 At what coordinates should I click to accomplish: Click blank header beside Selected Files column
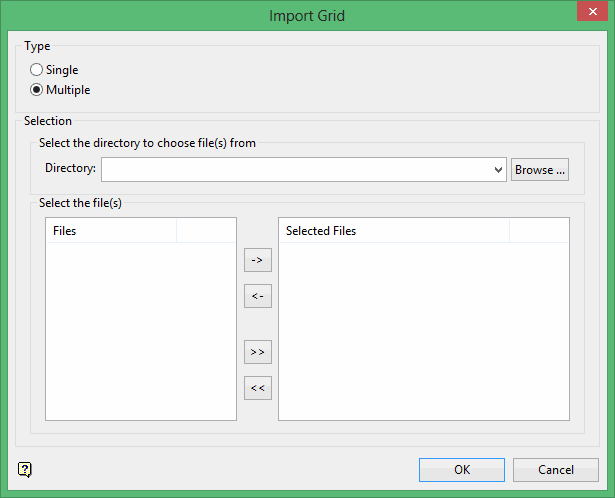(x=539, y=231)
